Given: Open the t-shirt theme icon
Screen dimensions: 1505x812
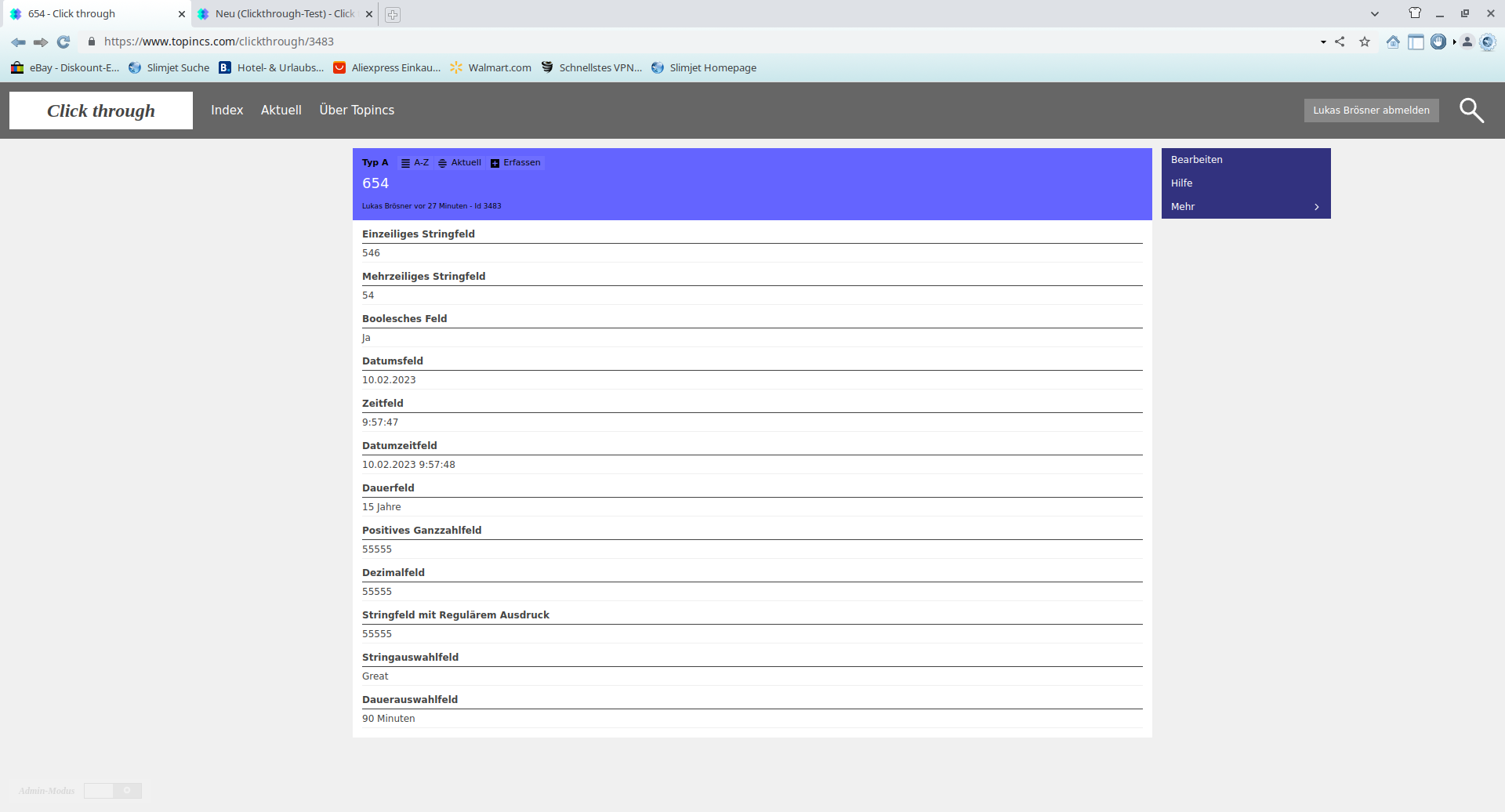Looking at the screenshot, I should (1415, 13).
